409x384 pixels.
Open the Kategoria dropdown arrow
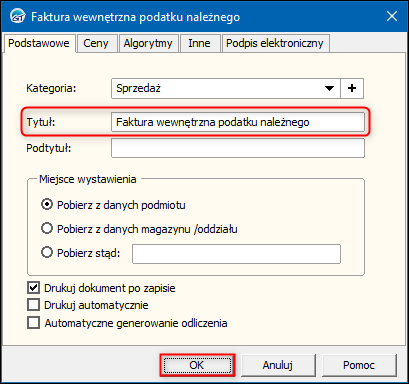click(329, 88)
